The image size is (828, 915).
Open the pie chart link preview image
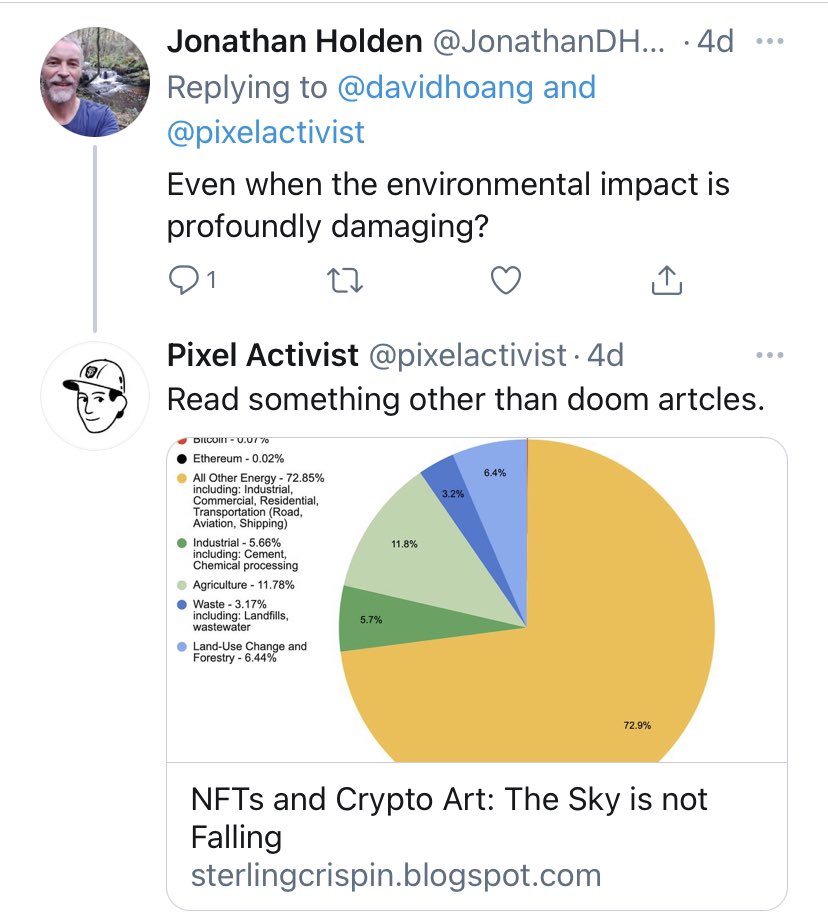click(476, 600)
